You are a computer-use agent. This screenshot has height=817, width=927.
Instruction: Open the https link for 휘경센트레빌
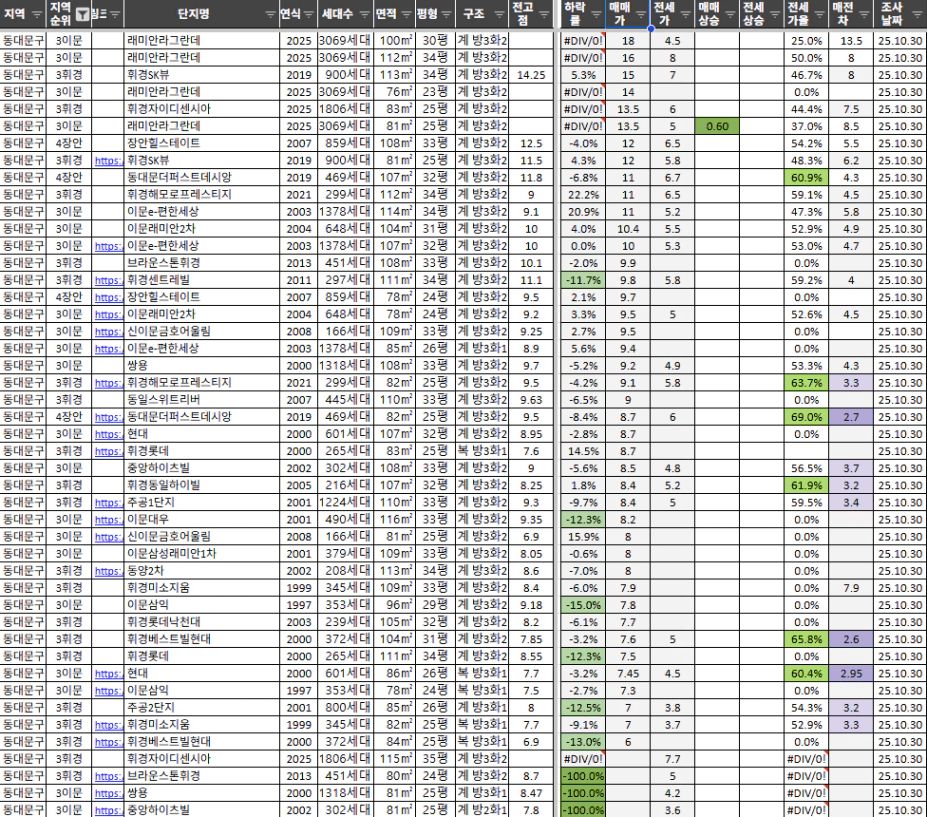pyautogui.click(x=108, y=281)
